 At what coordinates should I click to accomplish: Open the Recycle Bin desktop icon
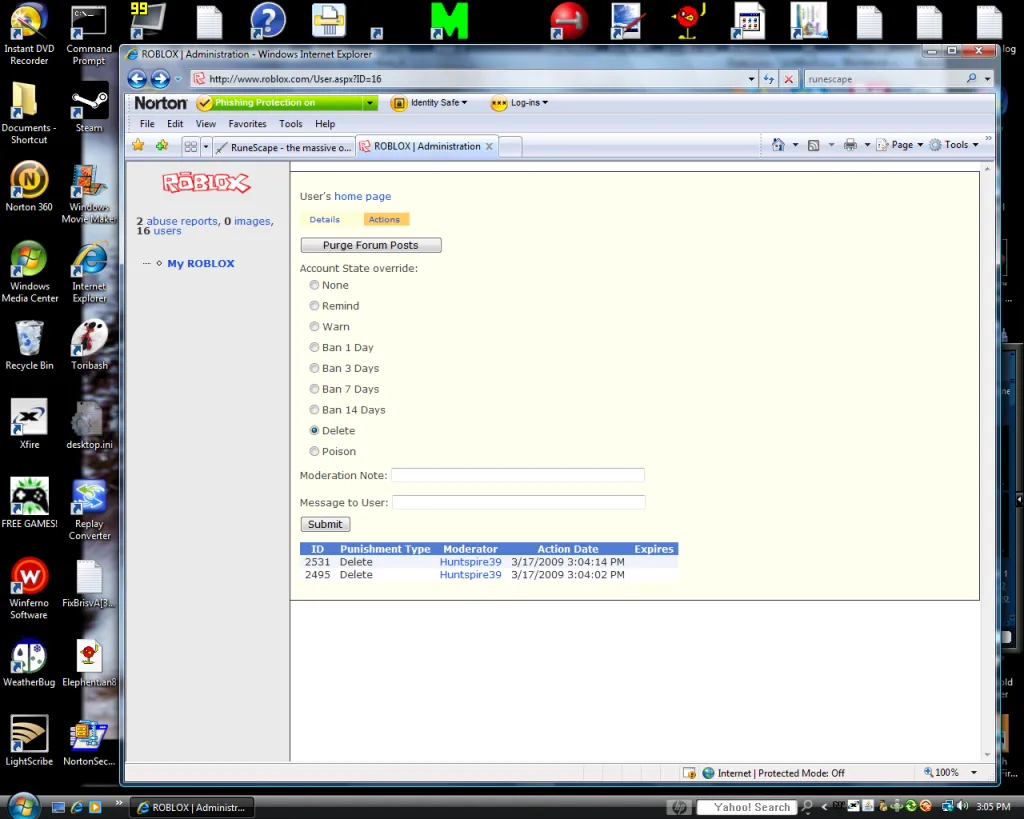29,340
